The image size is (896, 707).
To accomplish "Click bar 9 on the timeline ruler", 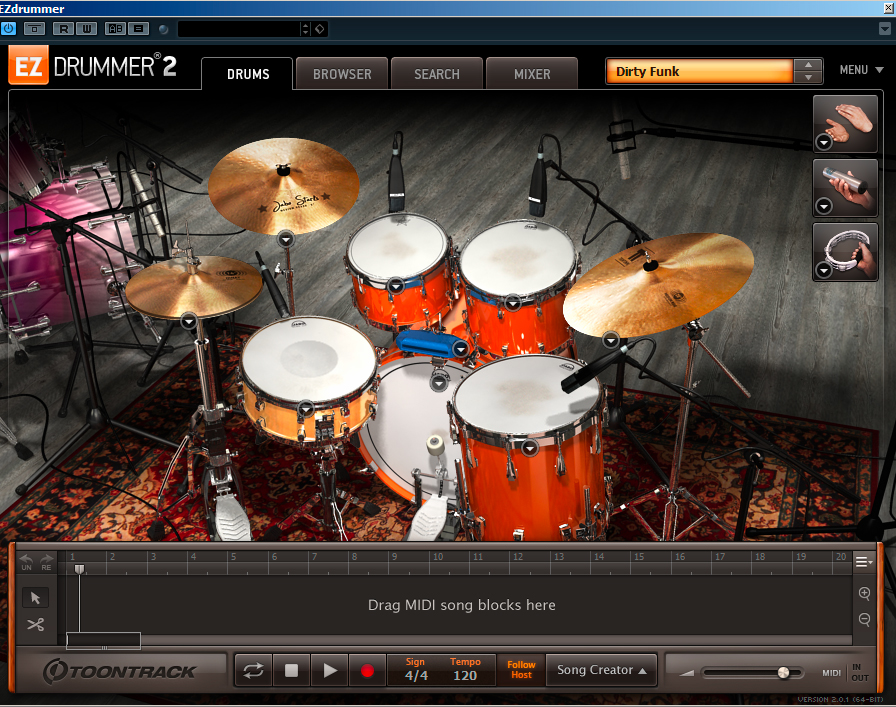I will pyautogui.click(x=394, y=557).
